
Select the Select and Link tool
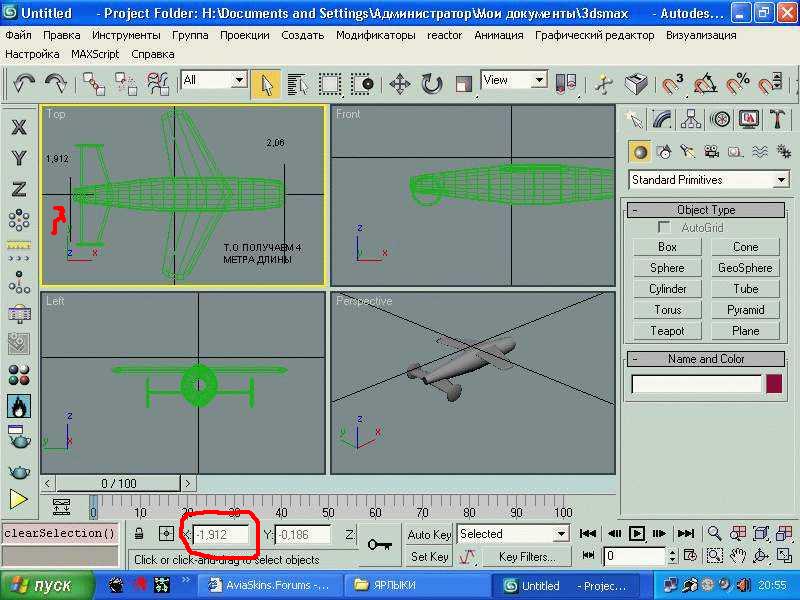[94, 84]
